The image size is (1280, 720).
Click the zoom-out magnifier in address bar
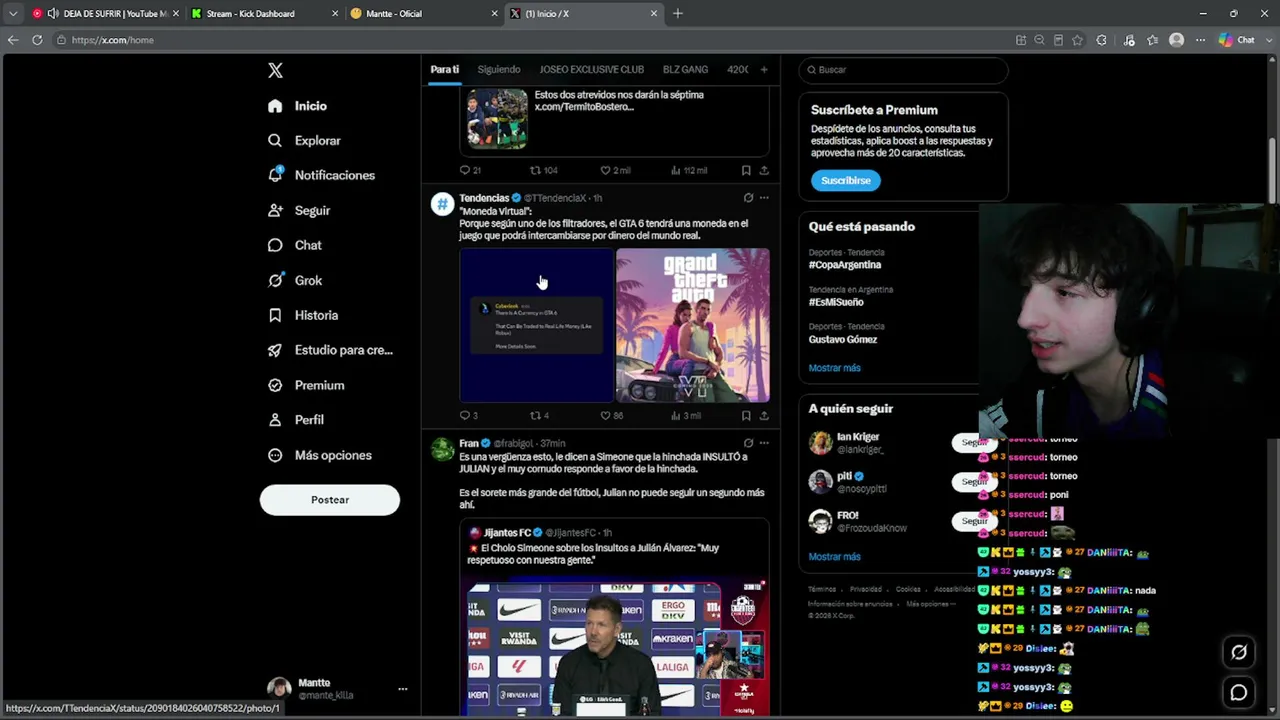1039,40
